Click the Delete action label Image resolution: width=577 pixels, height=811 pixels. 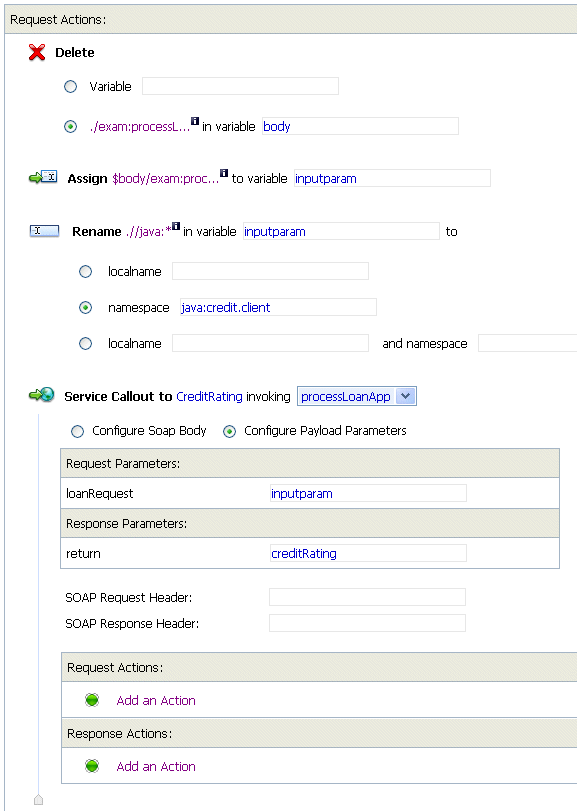click(x=75, y=53)
